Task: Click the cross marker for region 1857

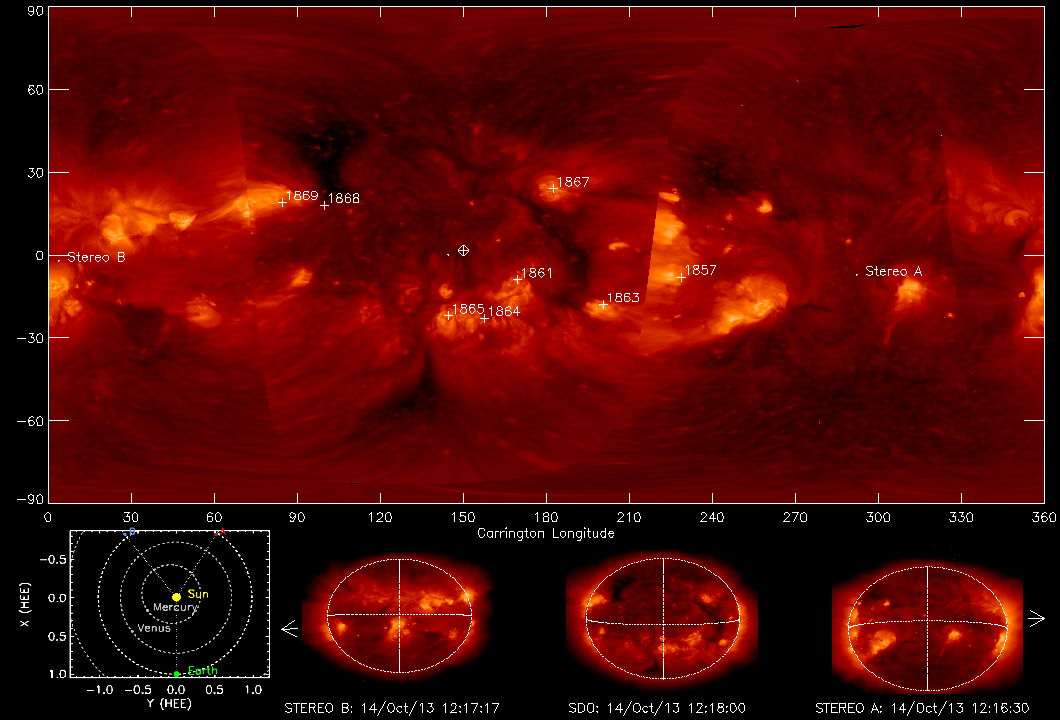Action: pyautogui.click(x=681, y=277)
